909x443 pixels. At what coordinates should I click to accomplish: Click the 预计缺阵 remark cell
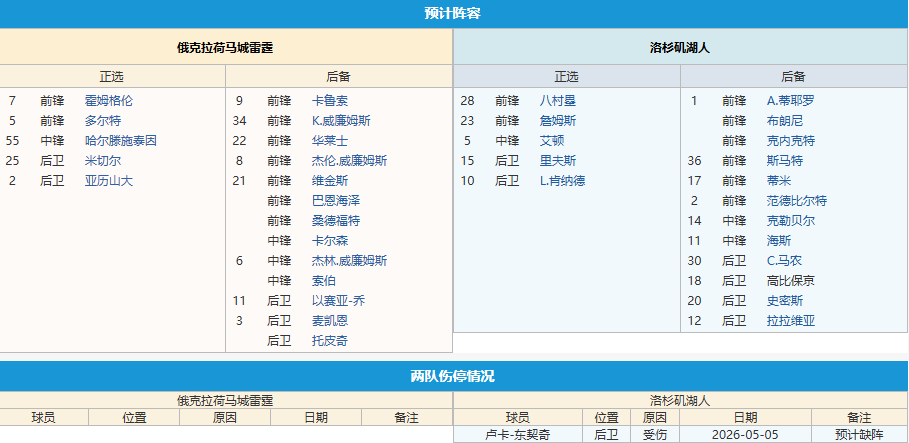coord(859,435)
